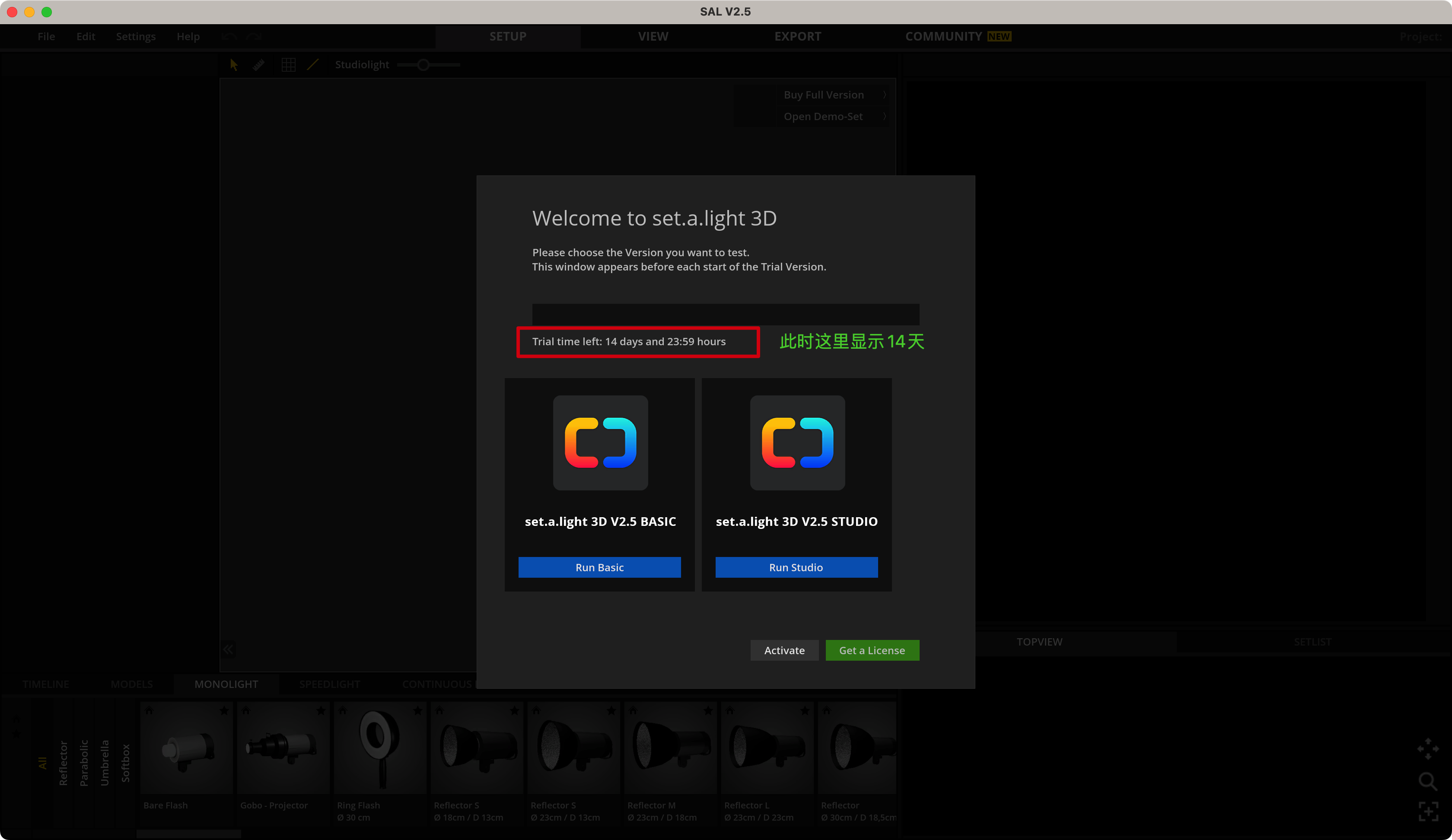Open the Help menu
The image size is (1452, 840).
pyautogui.click(x=188, y=37)
